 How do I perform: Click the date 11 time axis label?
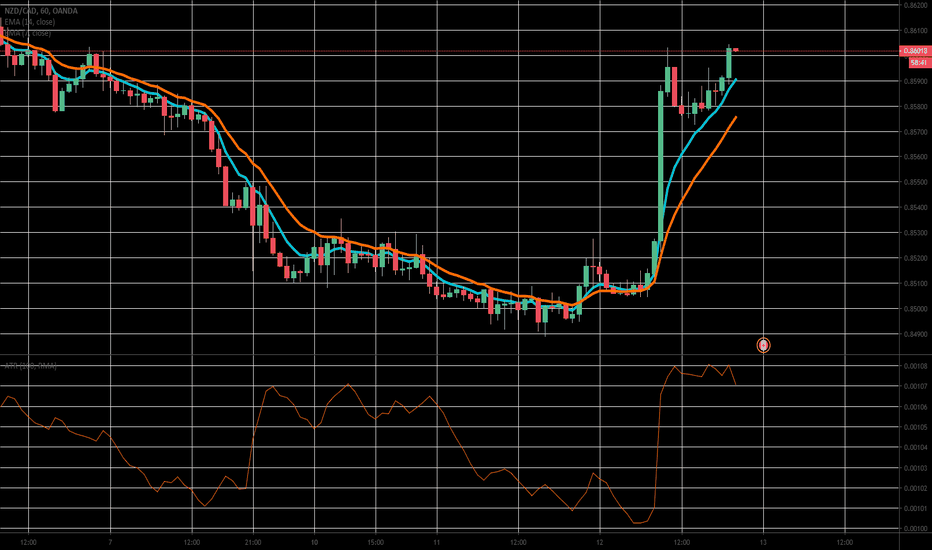point(437,542)
